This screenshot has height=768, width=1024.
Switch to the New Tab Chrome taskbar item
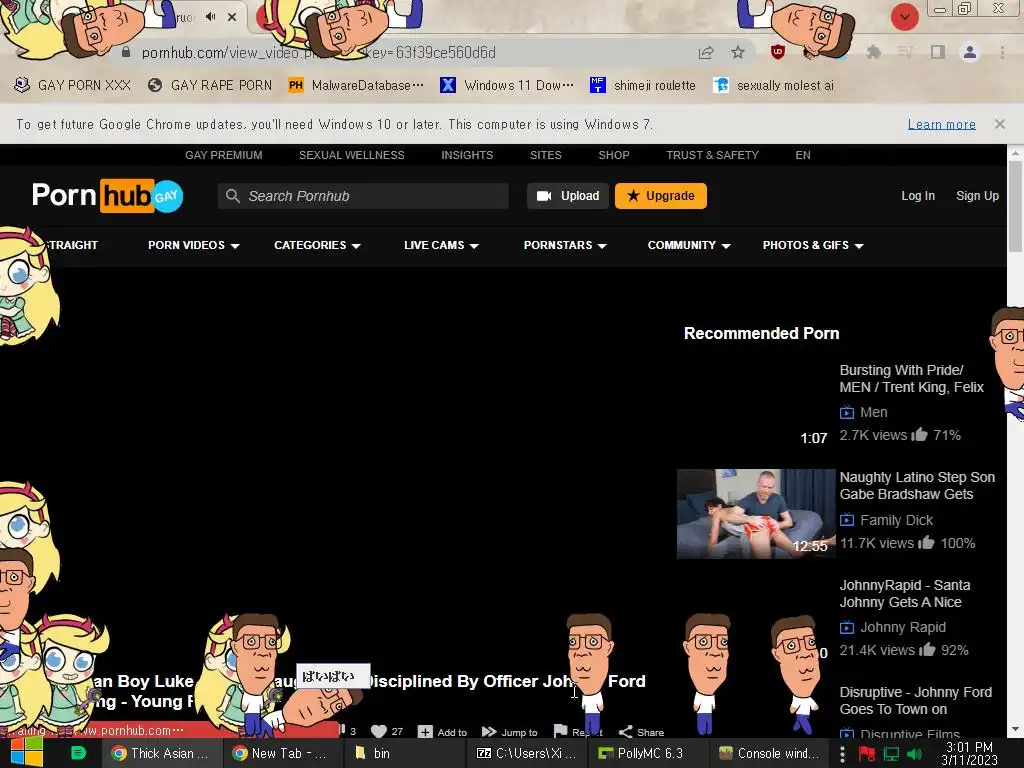tap(281, 753)
